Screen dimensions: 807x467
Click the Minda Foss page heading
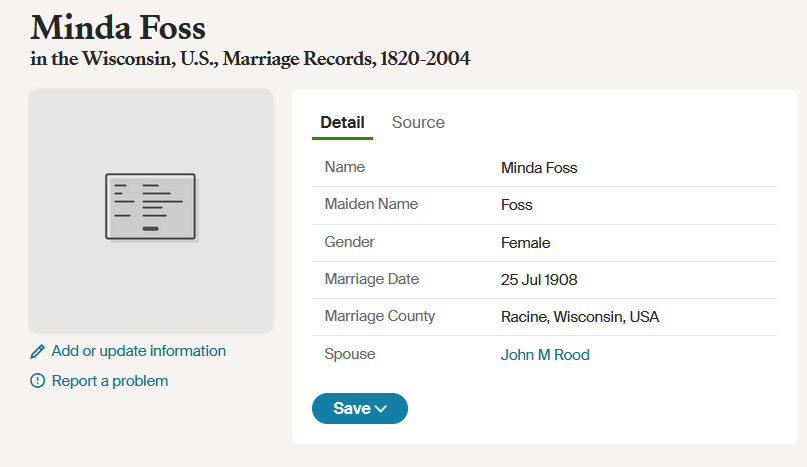tap(118, 28)
